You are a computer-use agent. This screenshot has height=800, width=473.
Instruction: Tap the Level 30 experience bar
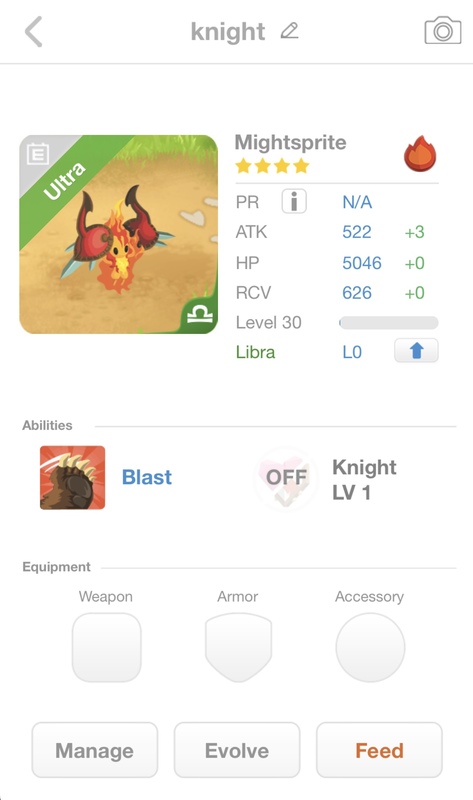[389, 322]
